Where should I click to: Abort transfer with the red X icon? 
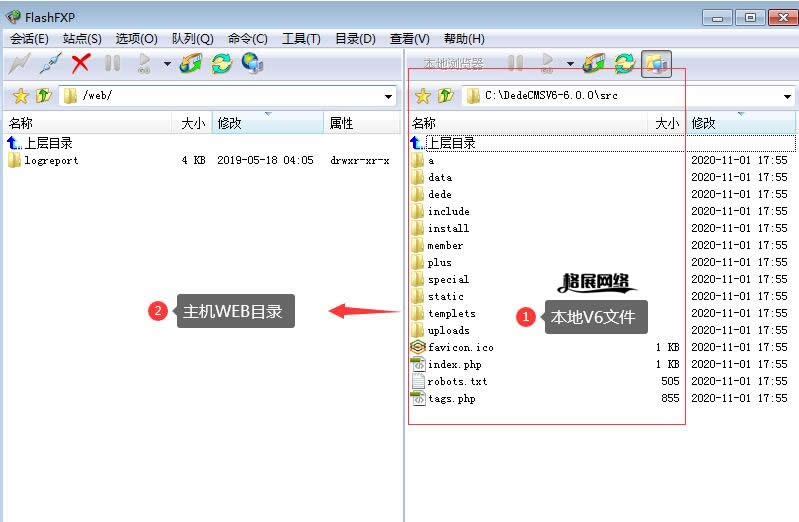pos(81,64)
